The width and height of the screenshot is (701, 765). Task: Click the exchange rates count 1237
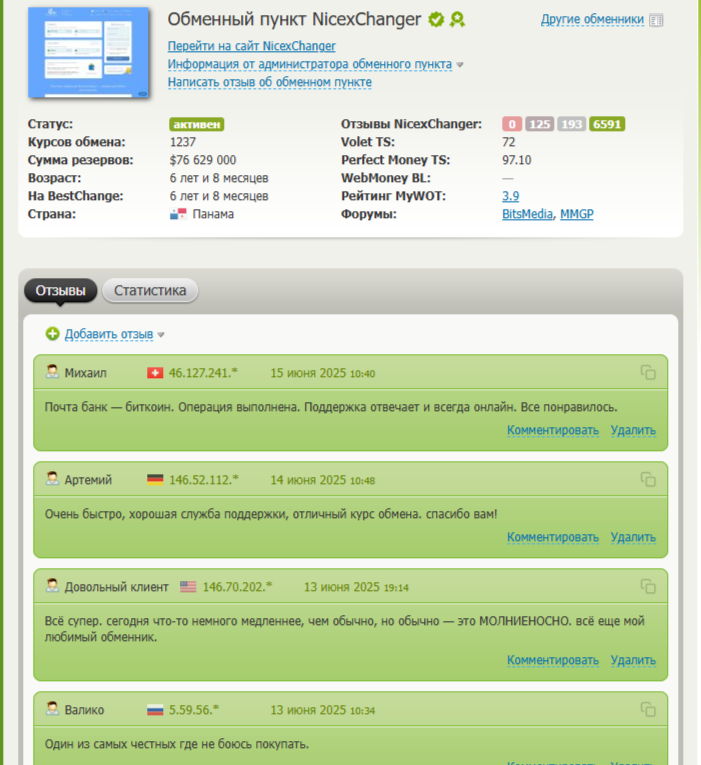pos(182,142)
